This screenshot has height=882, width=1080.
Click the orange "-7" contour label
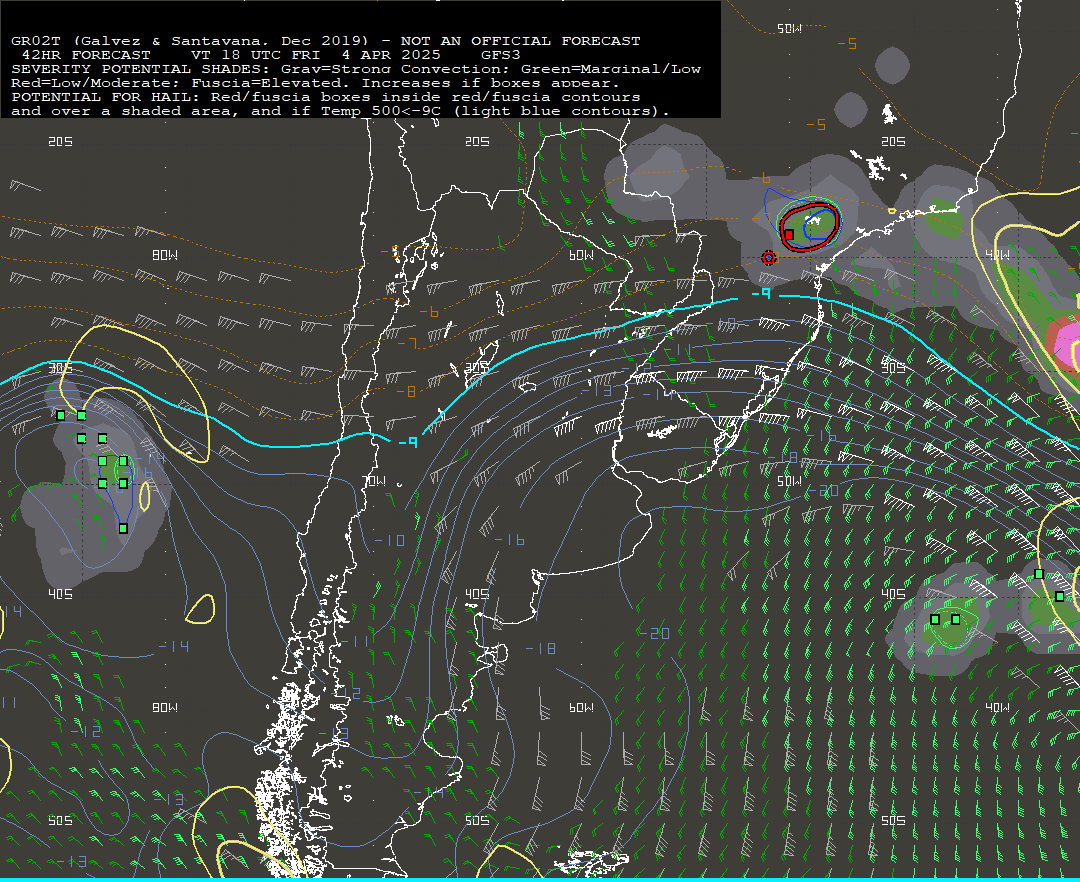(407, 343)
